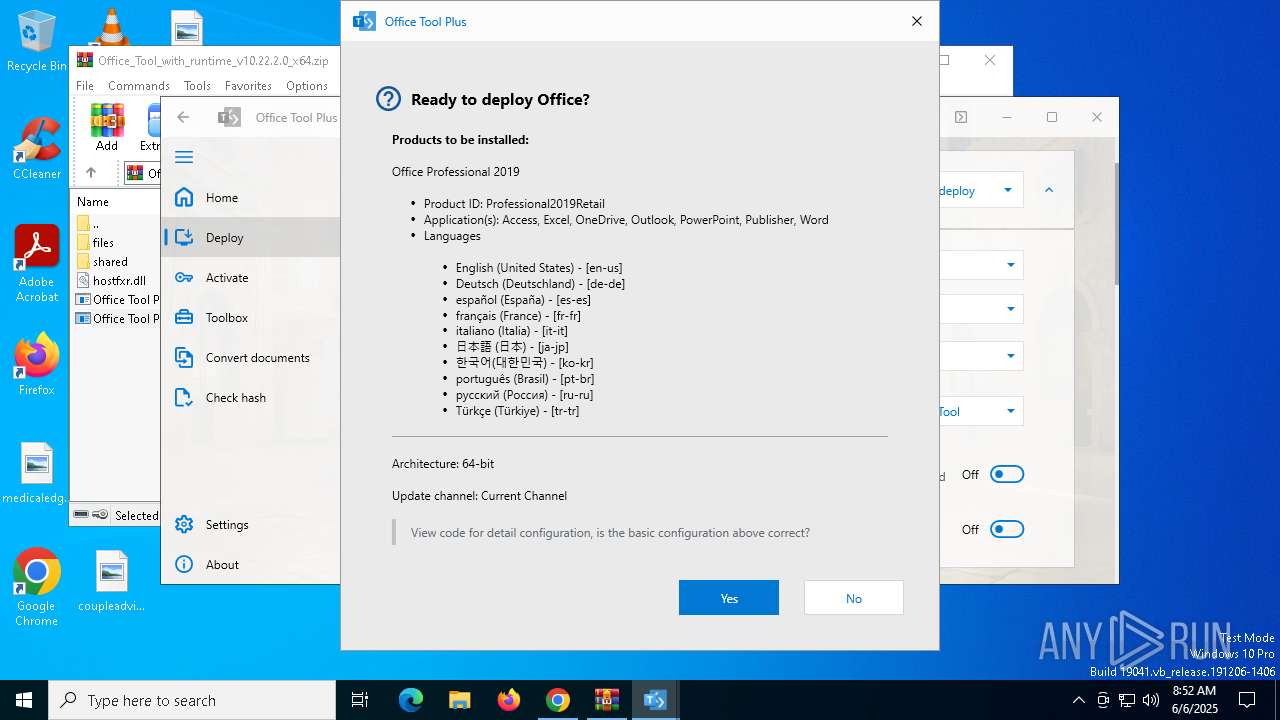Select hostfxr.dll in WinRAR list
This screenshot has height=720, width=1280.
click(119, 281)
